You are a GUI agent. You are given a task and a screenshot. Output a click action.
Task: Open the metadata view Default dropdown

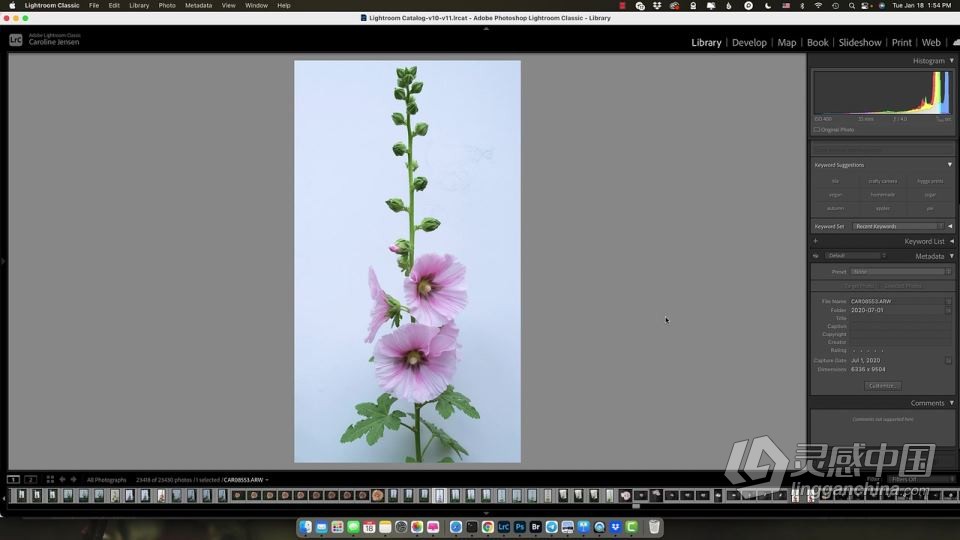point(855,256)
